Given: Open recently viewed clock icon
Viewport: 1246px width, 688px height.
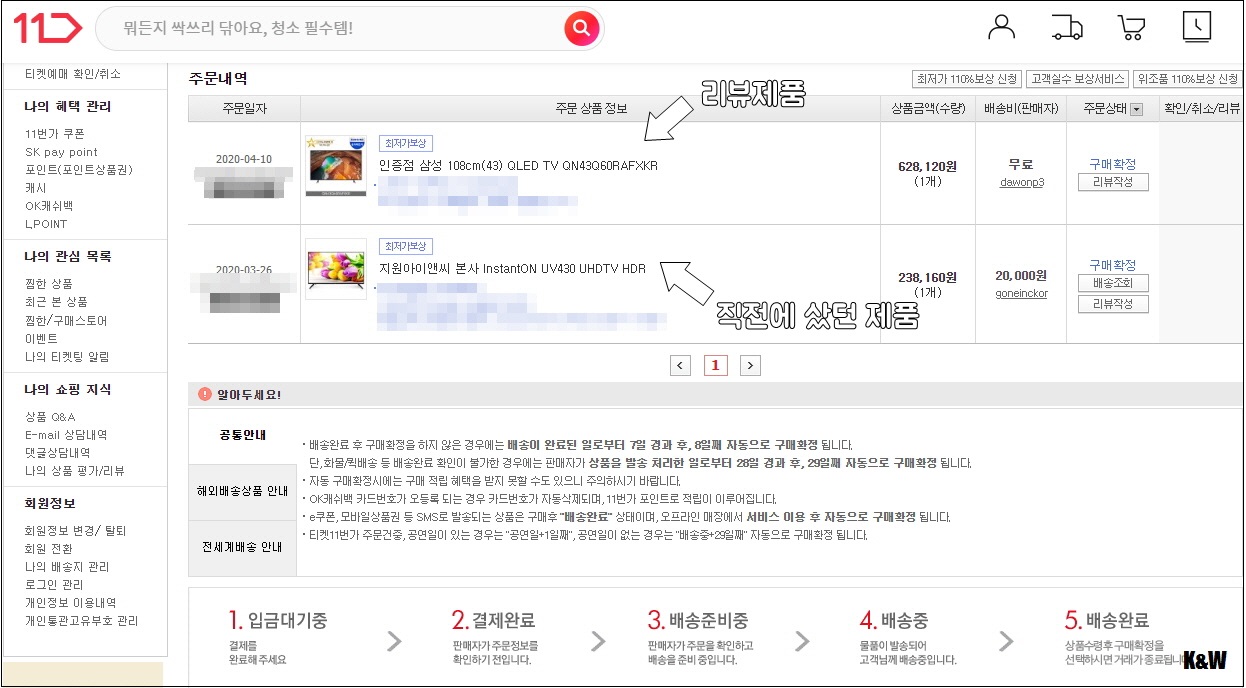Looking at the screenshot, I should (1196, 27).
